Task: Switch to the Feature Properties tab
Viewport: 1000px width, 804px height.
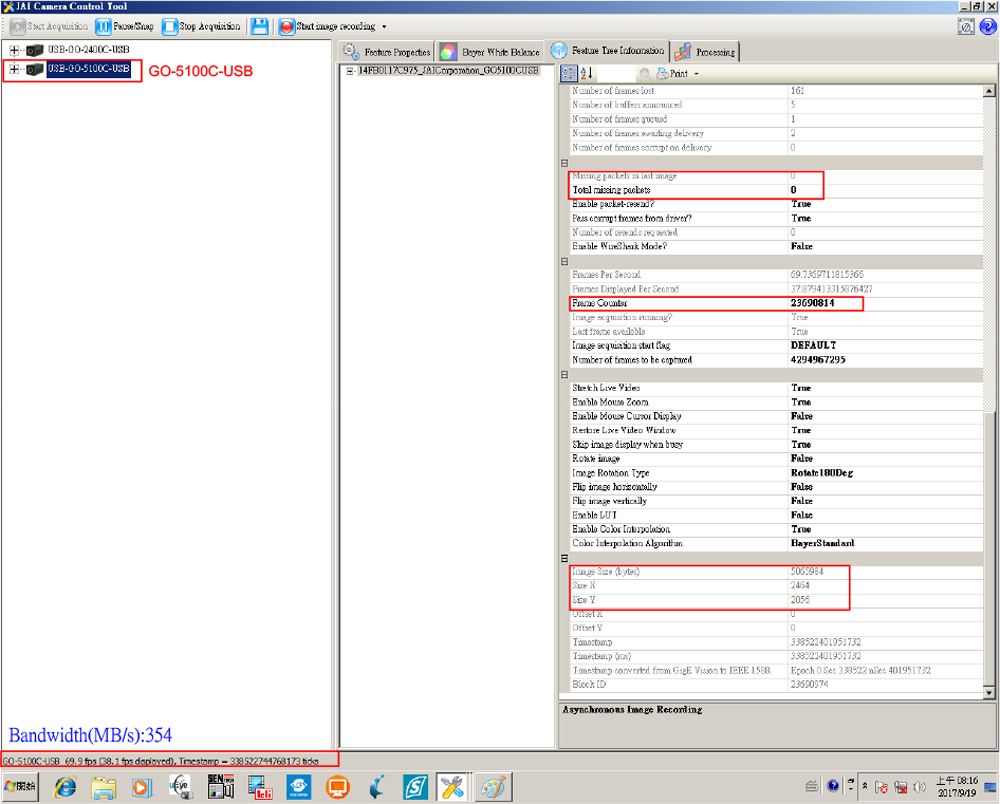Action: (387, 52)
